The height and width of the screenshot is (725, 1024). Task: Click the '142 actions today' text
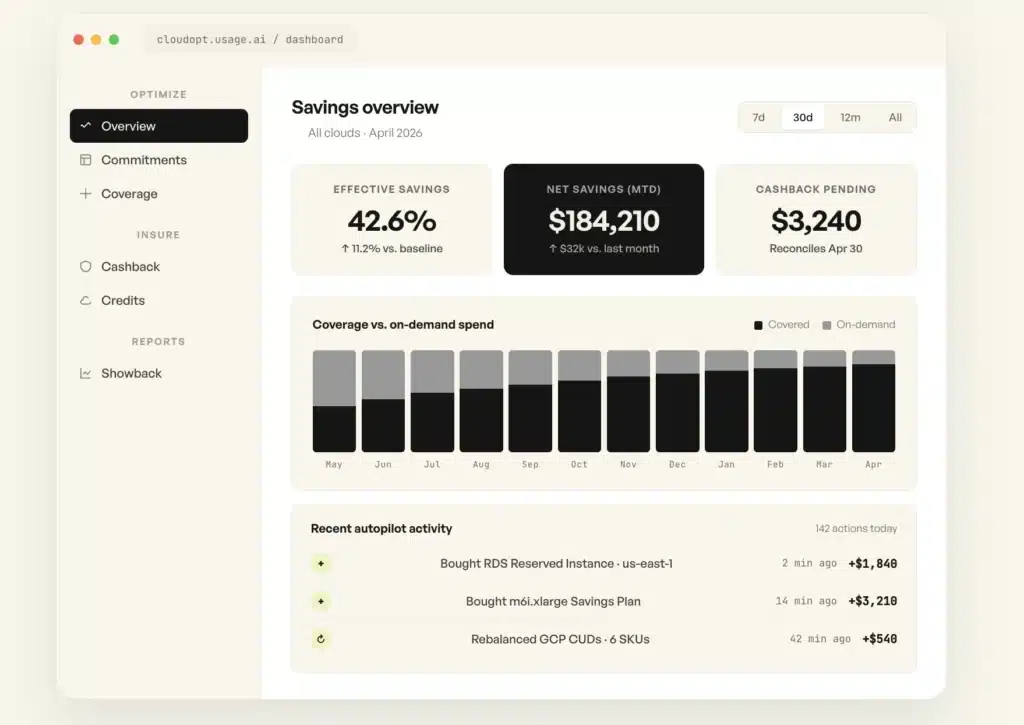856,528
